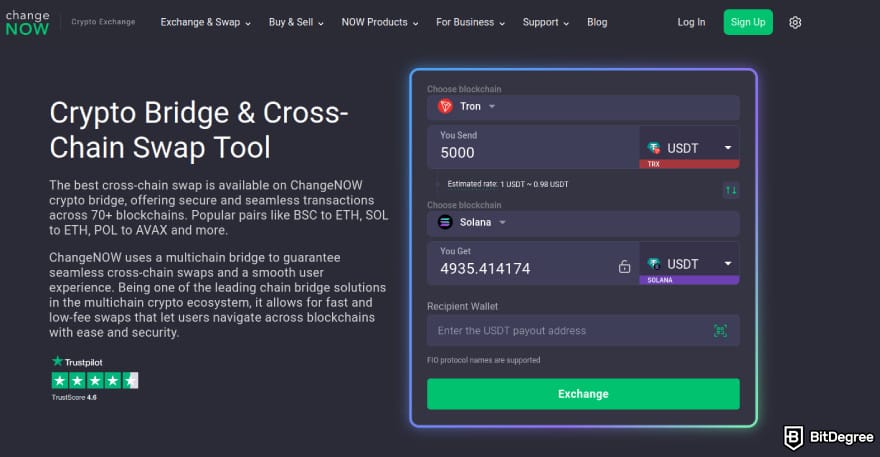Viewport: 880px width, 457px height.
Task: Open Support menu
Action: pyautogui.click(x=546, y=22)
